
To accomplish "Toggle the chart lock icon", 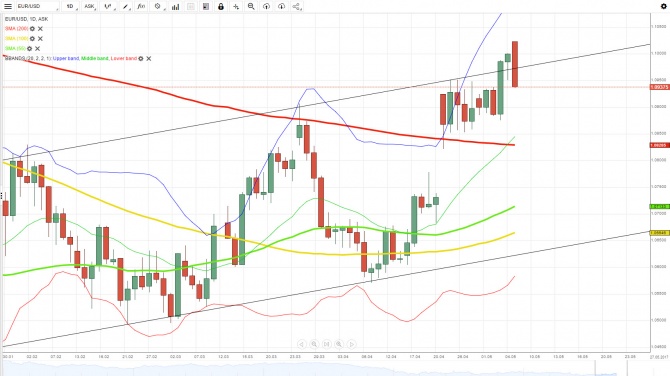I will [x=221, y=6].
